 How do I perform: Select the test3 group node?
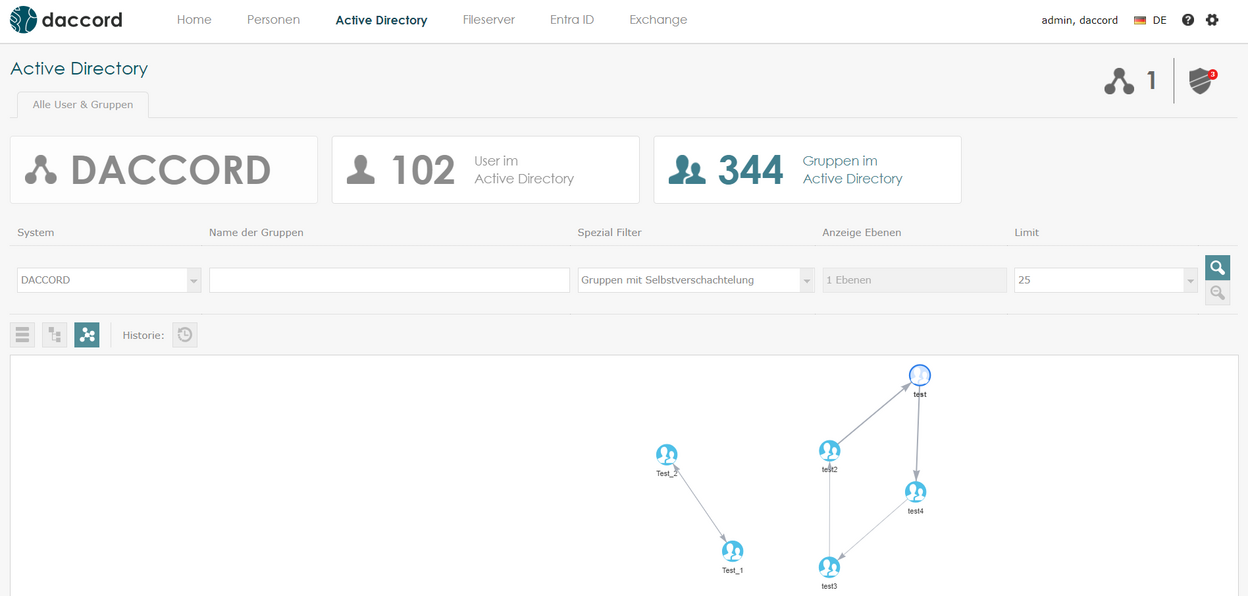tap(829, 567)
